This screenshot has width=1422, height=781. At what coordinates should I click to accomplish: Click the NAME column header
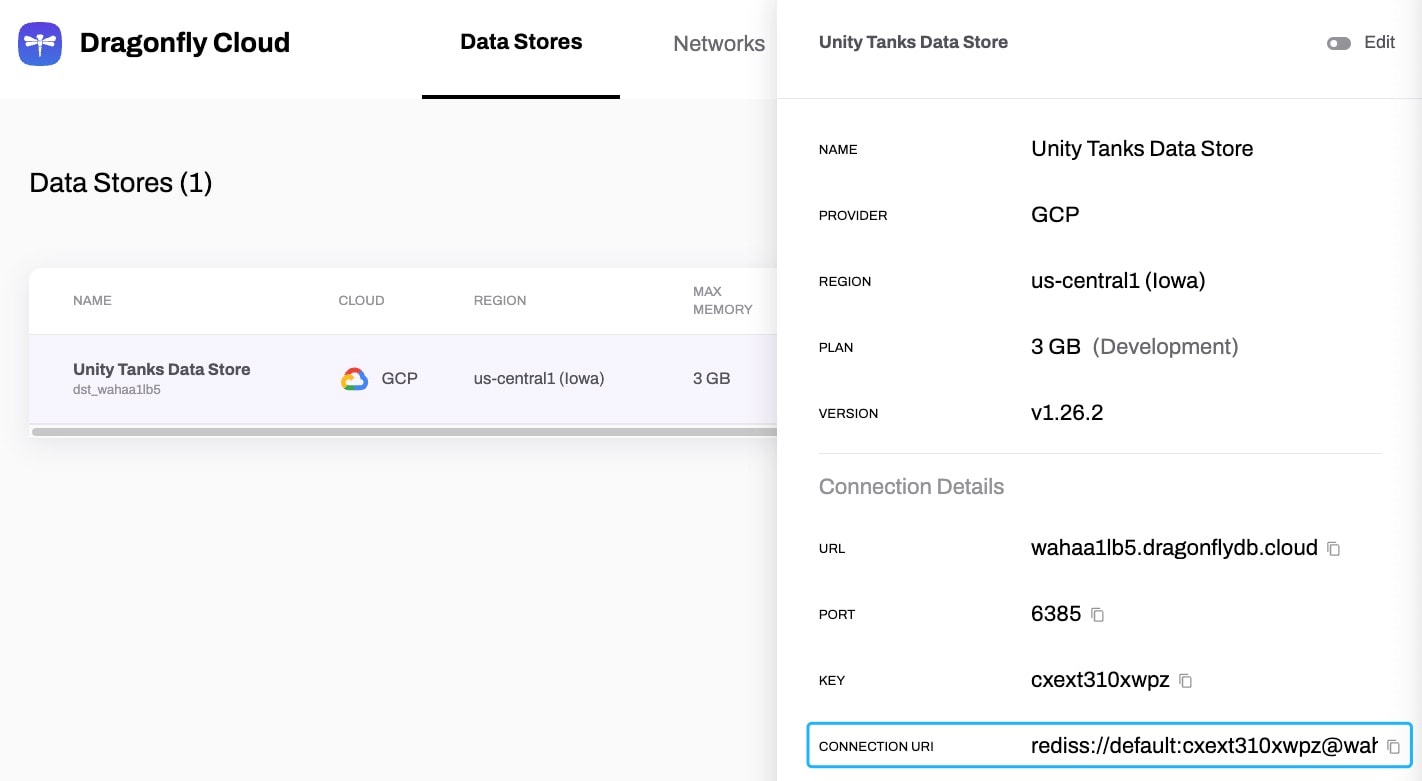click(92, 301)
